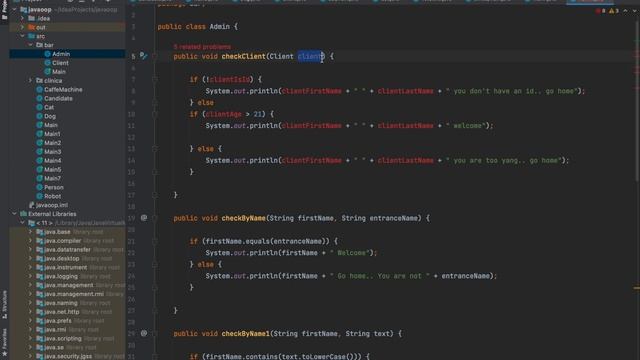Expand the clinica package

click(31, 80)
